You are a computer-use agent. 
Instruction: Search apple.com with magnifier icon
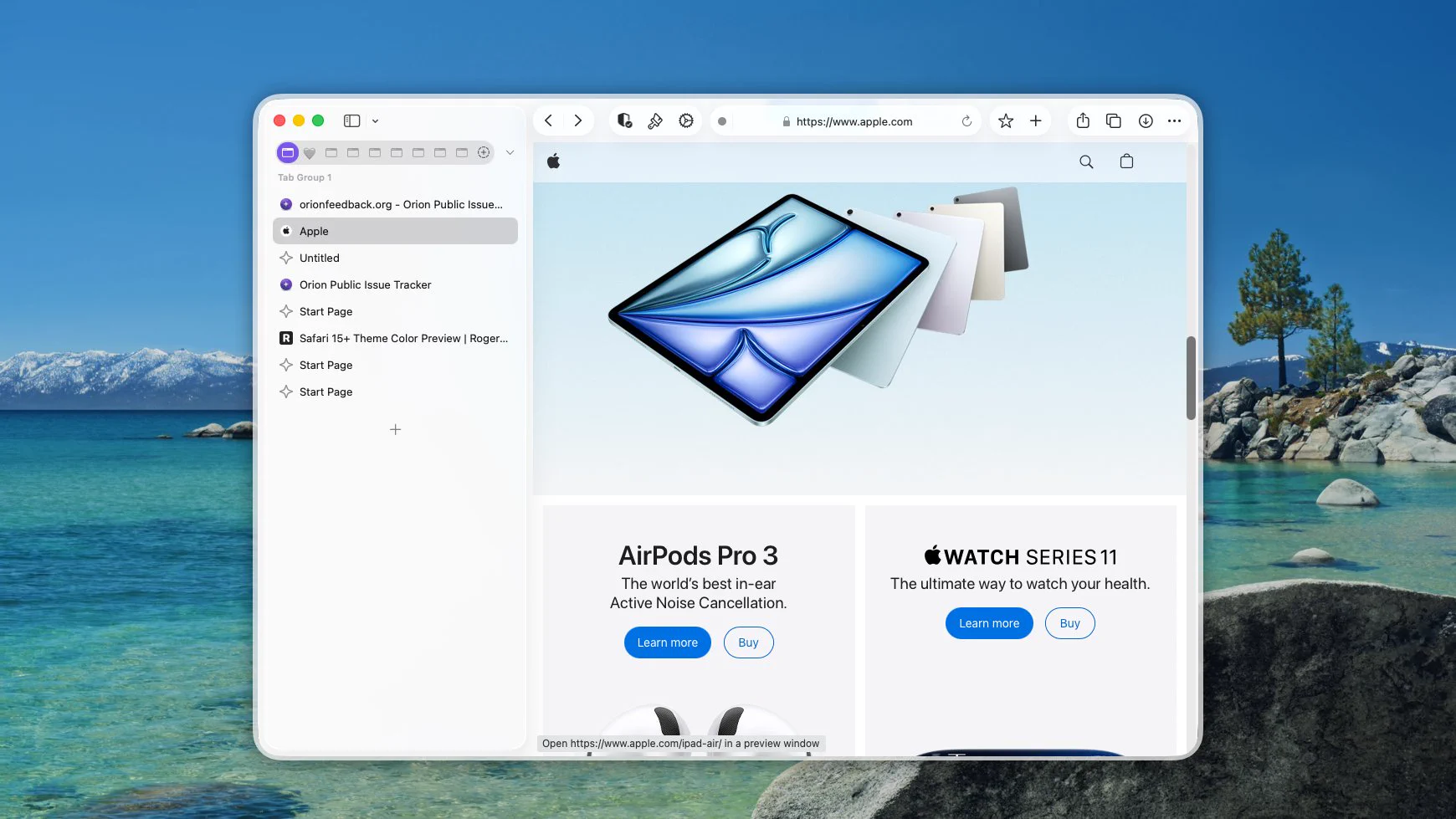point(1086,161)
